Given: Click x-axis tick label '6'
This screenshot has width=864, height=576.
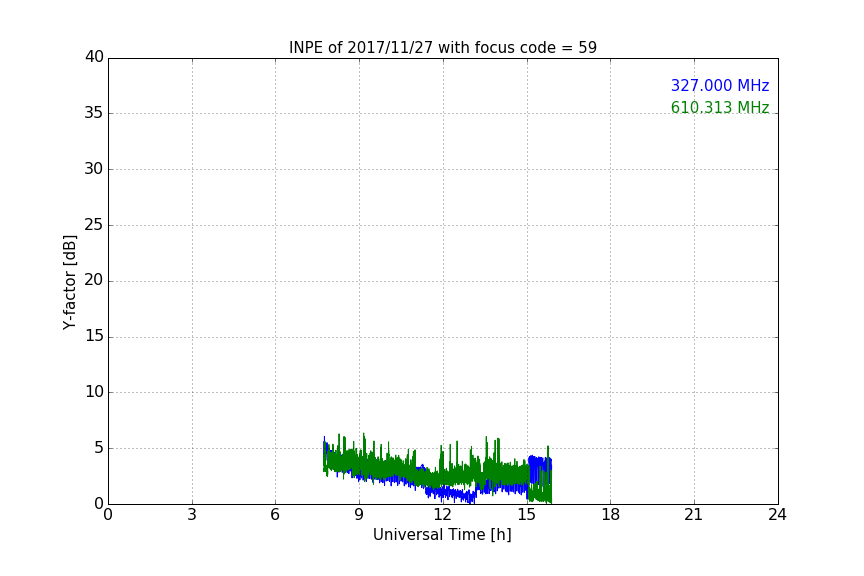Looking at the screenshot, I should click(x=275, y=515).
